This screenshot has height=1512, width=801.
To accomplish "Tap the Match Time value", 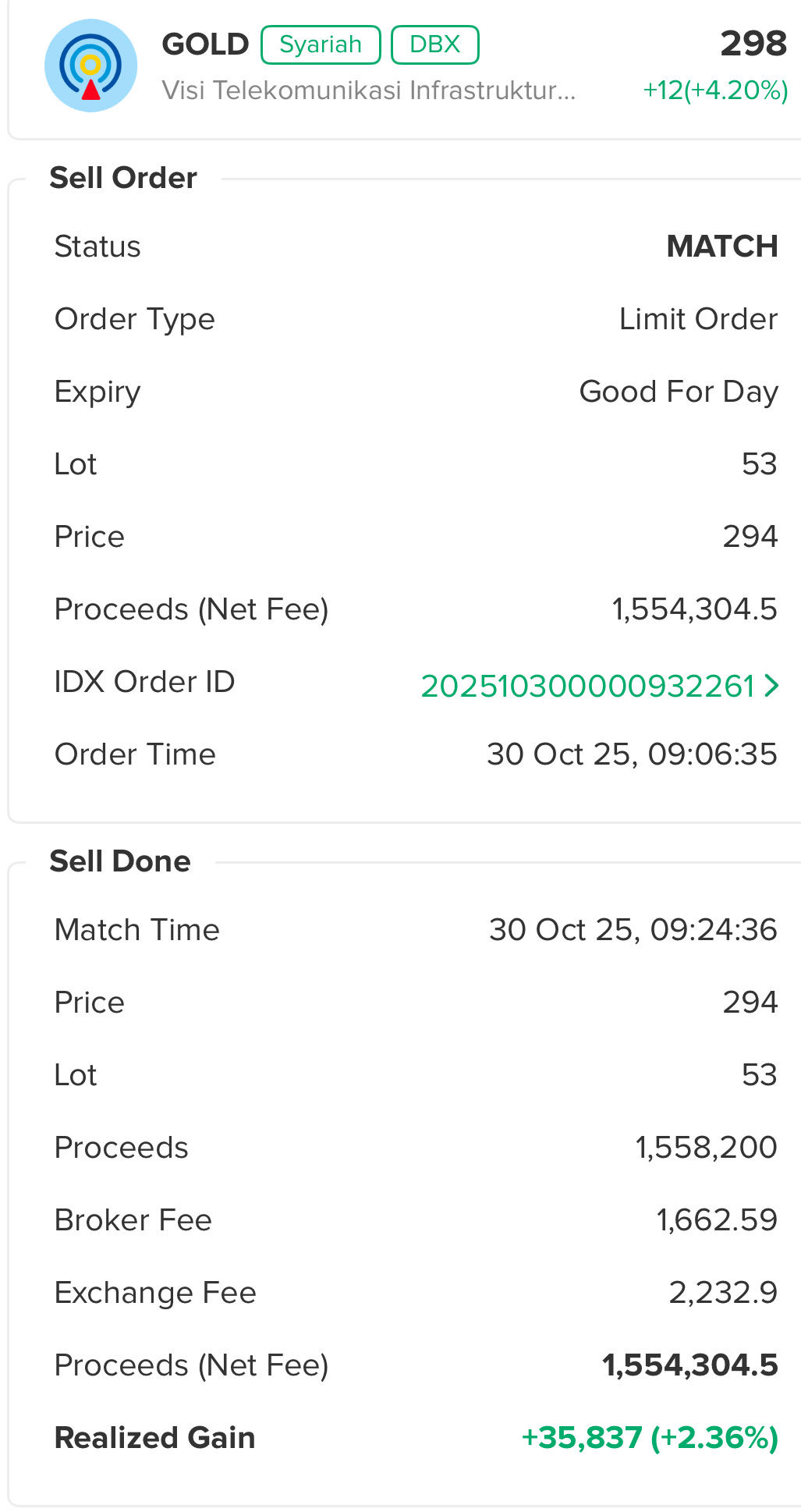I will [633, 930].
